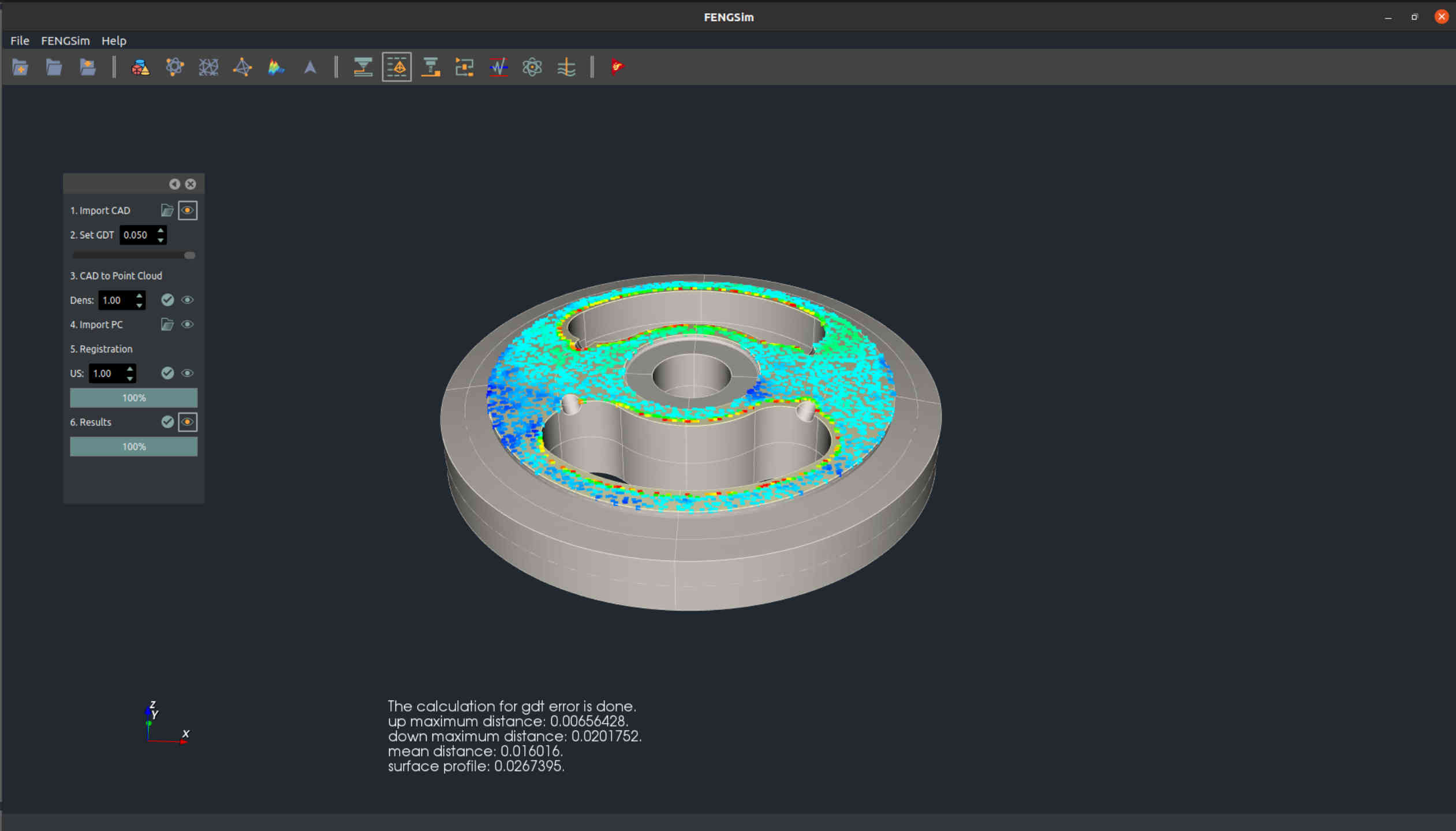
Task: Click the additive manufacturing funnel icon
Action: [x=363, y=68]
